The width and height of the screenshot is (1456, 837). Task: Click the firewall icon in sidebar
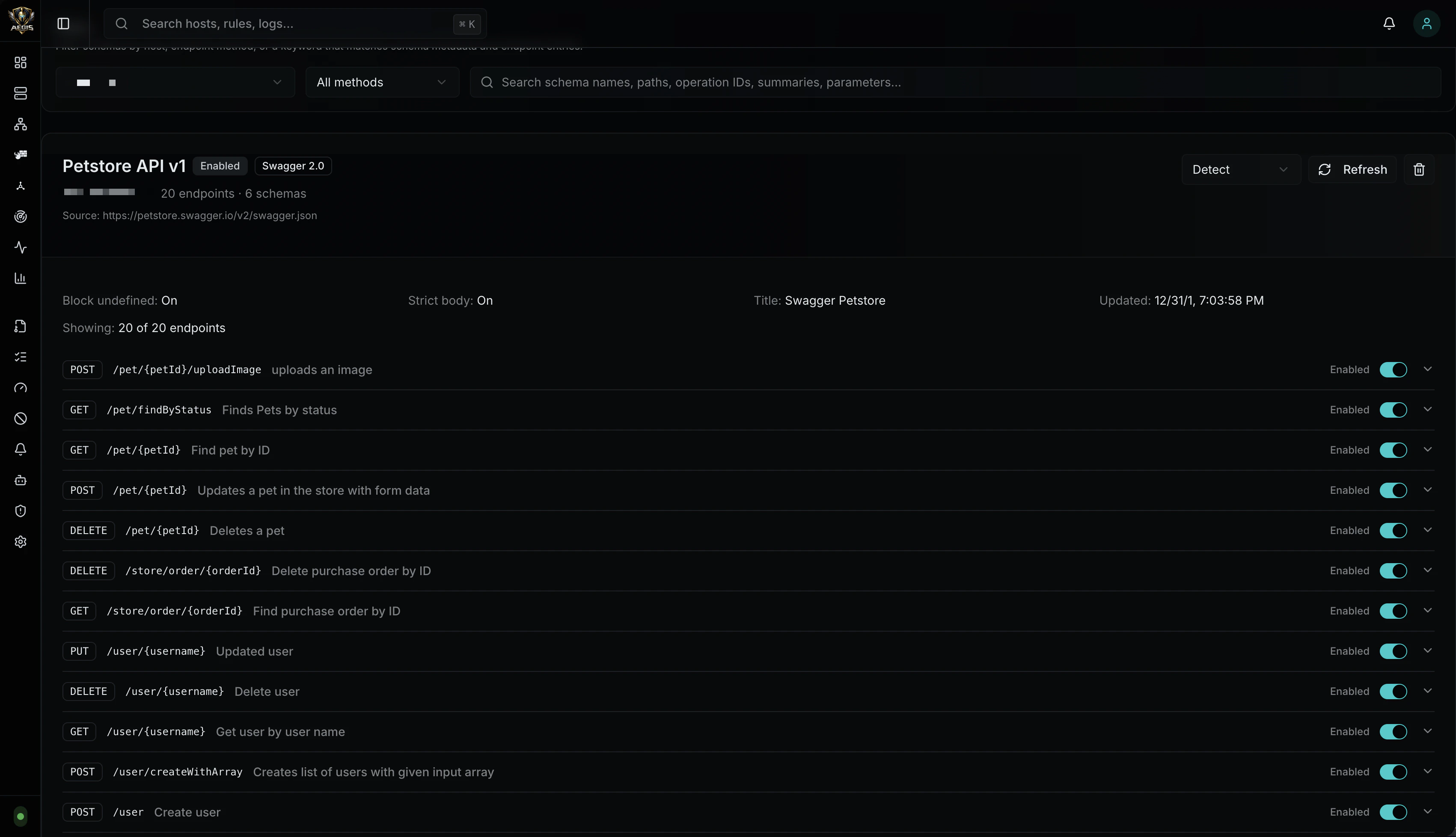point(21,155)
